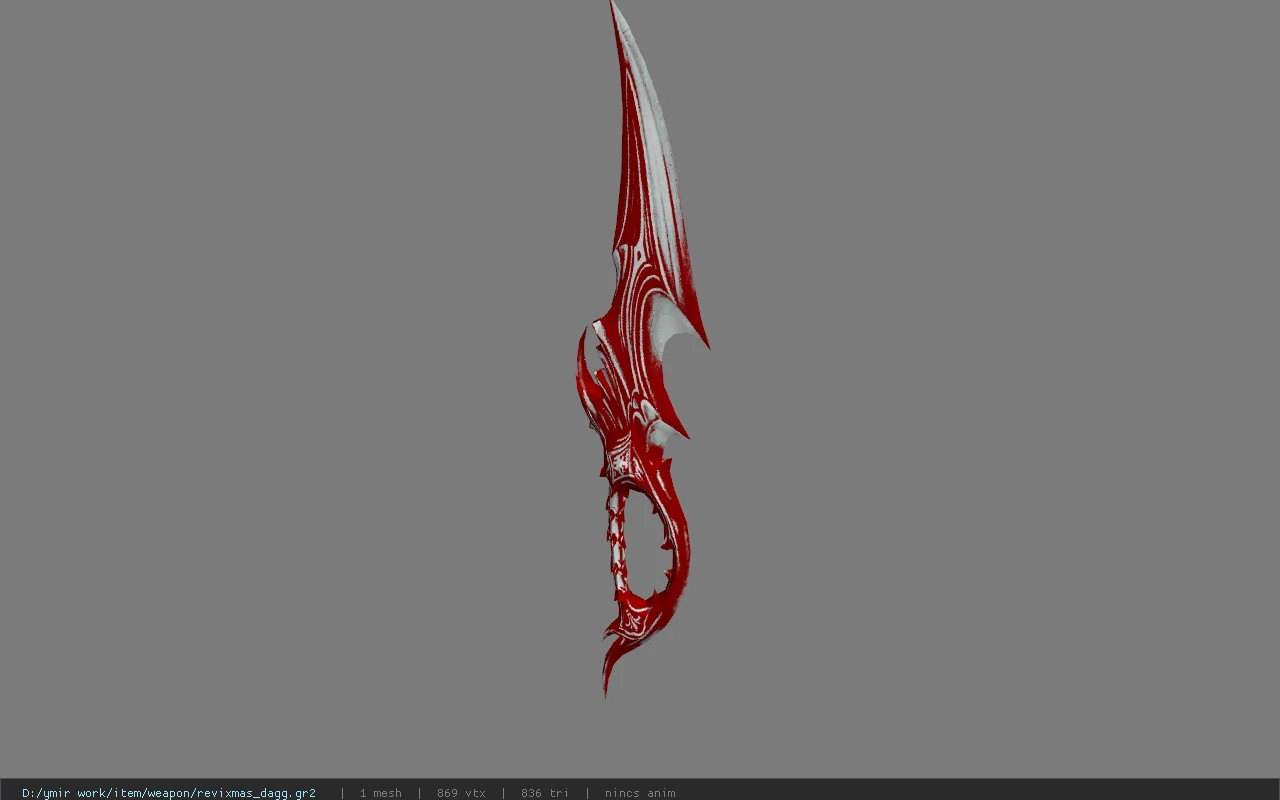Click the 'nincs anim' status entry

pos(640,793)
